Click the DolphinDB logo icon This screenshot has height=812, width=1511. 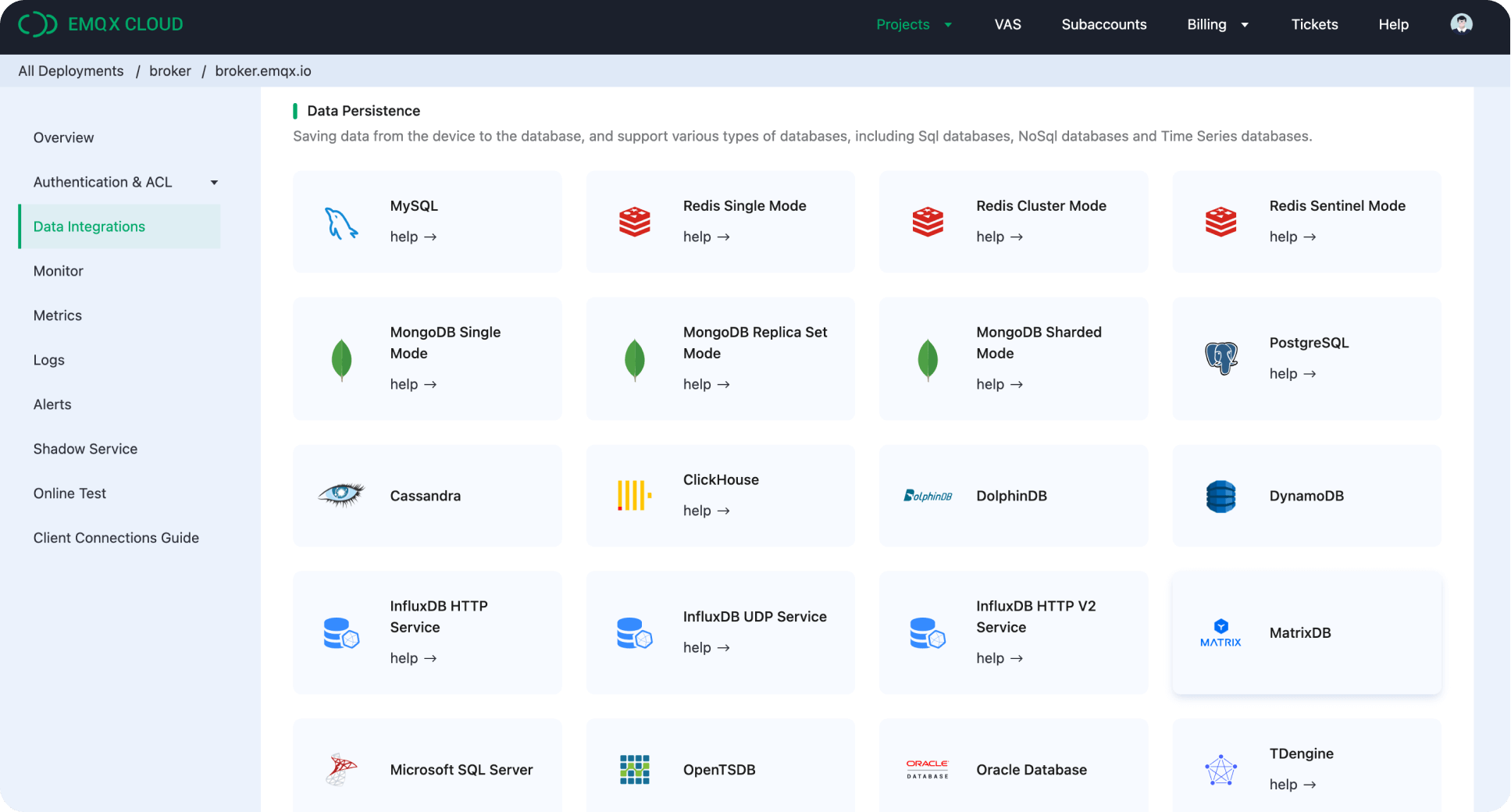(x=928, y=496)
